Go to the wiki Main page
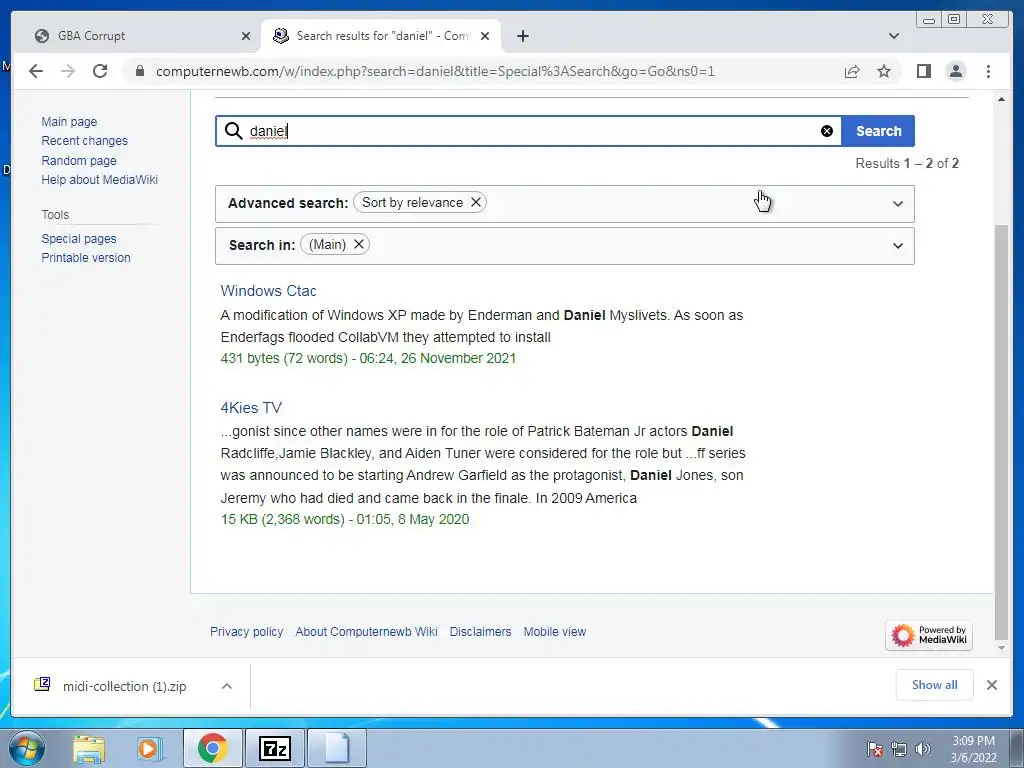Screen dimensions: 1024x768 pyautogui.click(x=69, y=121)
